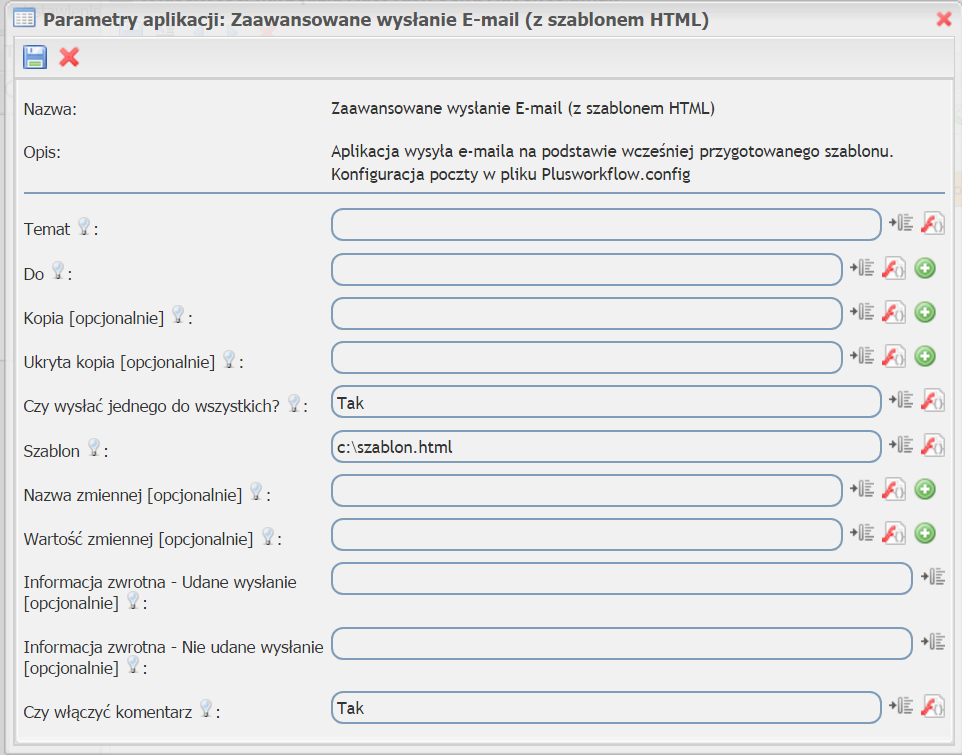Open variable list for Wartość zmiennej
Image resolution: width=962 pixels, height=755 pixels.
[x=862, y=533]
